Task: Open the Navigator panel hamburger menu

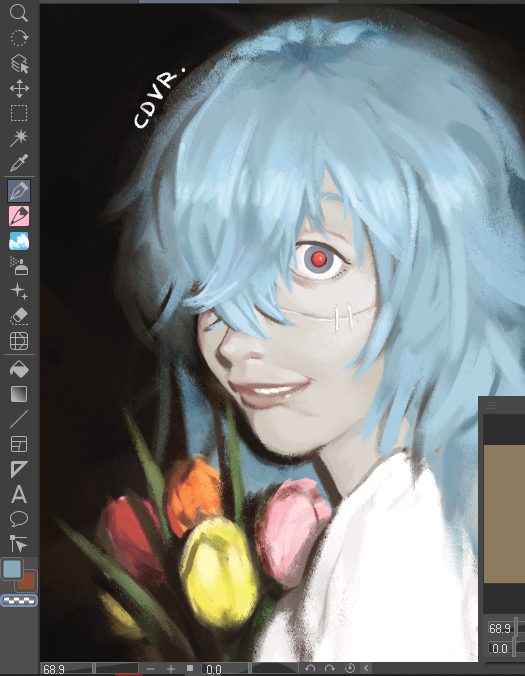Action: (x=491, y=405)
